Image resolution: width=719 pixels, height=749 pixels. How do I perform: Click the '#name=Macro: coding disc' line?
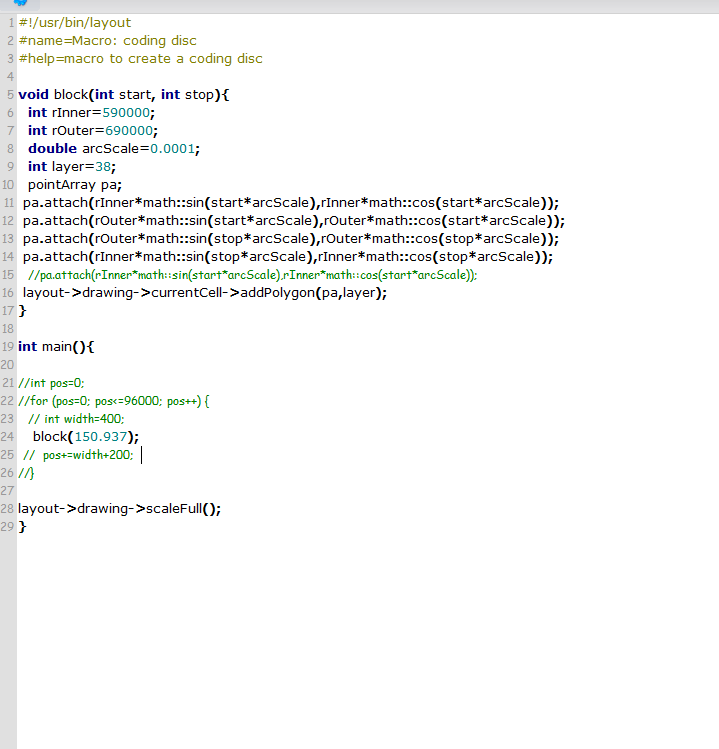(107, 41)
